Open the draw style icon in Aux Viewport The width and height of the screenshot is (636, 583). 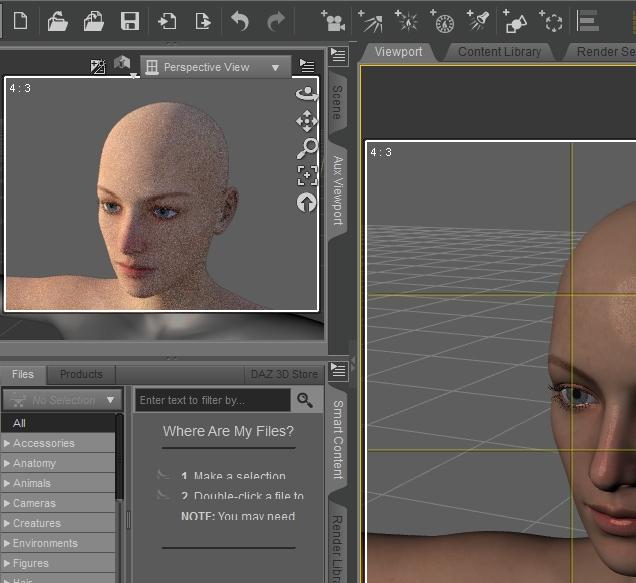click(98, 67)
